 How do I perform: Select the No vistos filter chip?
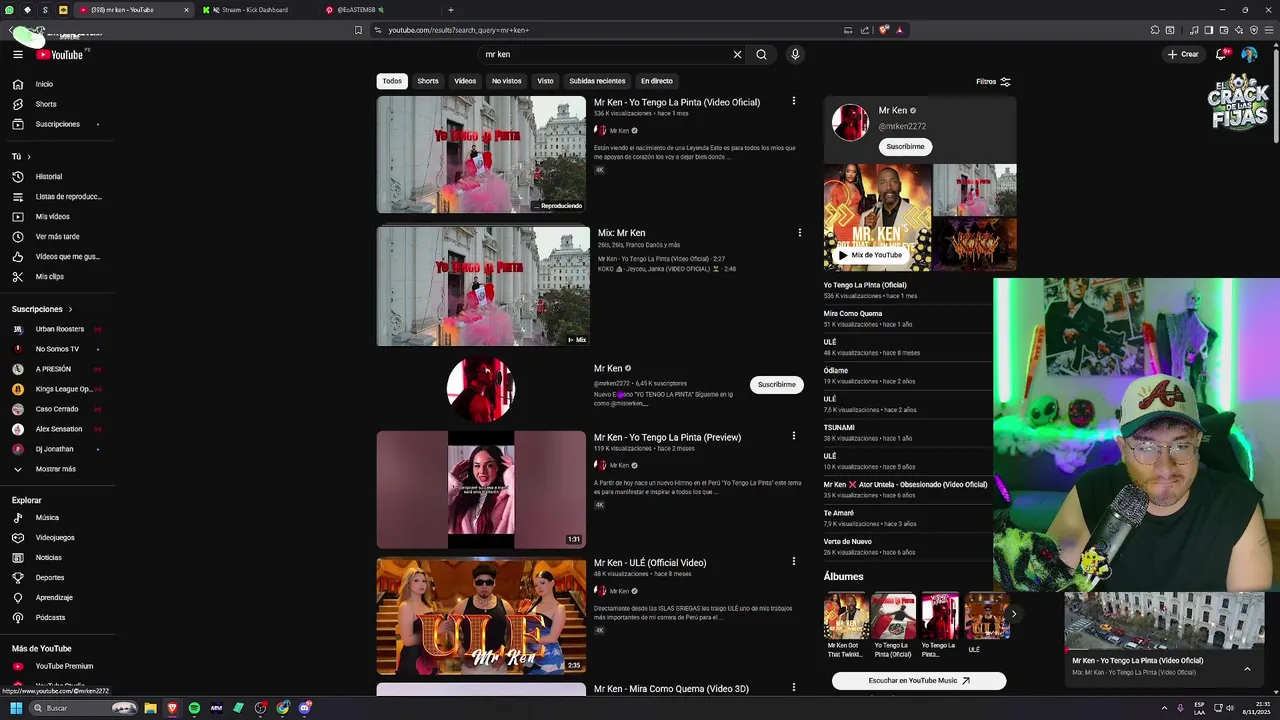pyautogui.click(x=506, y=81)
